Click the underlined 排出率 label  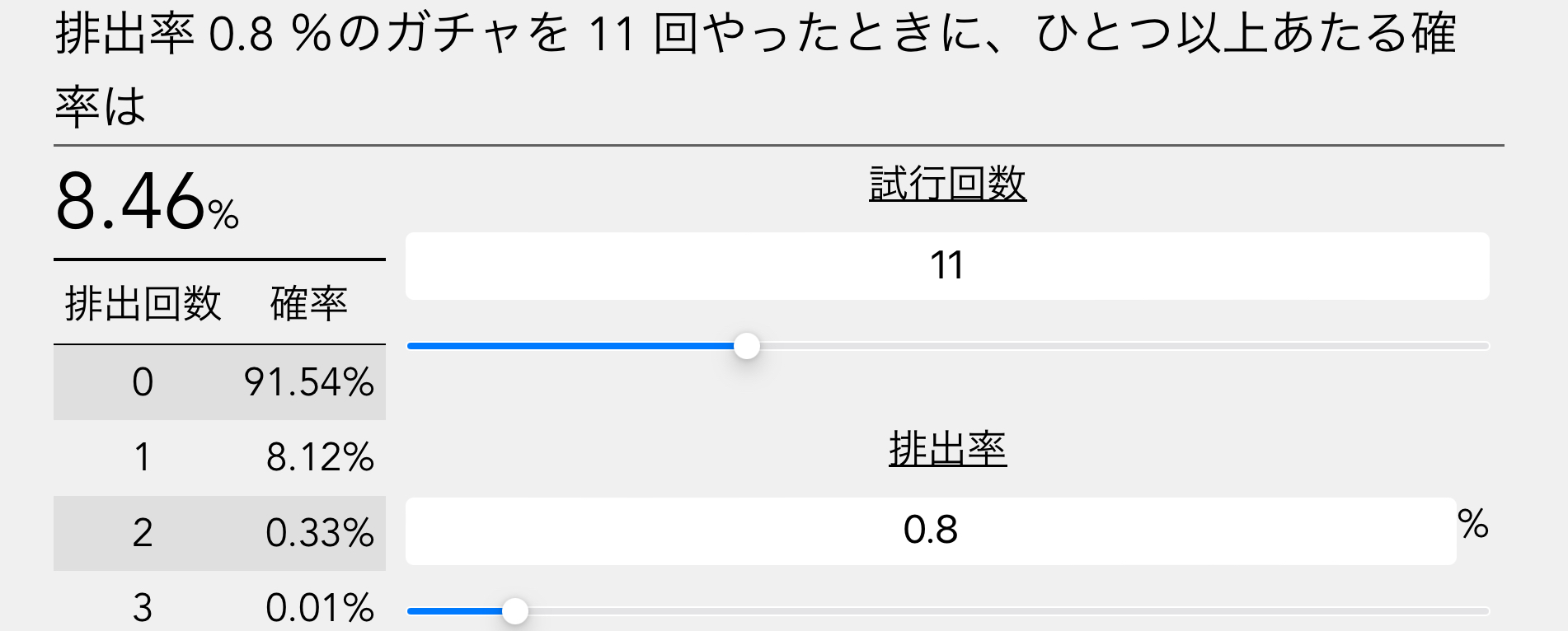click(947, 450)
